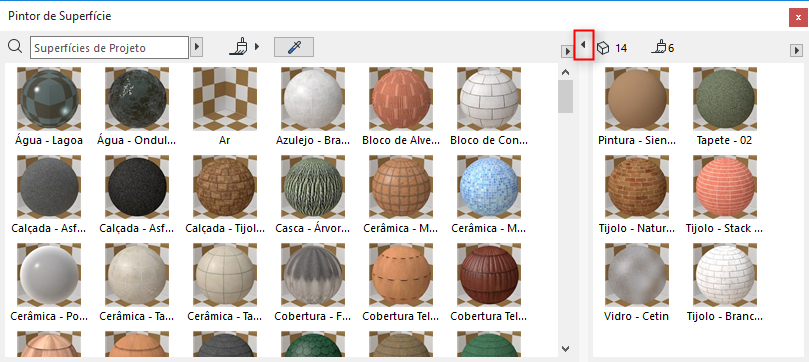Click the scrollbar up arrow
This screenshot has width=809, height=362.
(565, 72)
